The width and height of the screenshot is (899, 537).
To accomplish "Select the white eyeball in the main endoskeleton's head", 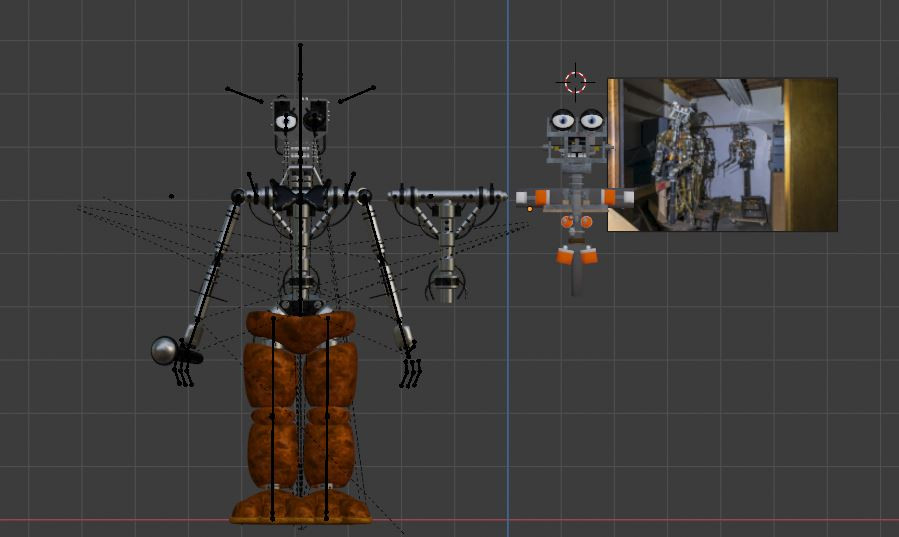I will coord(286,121).
